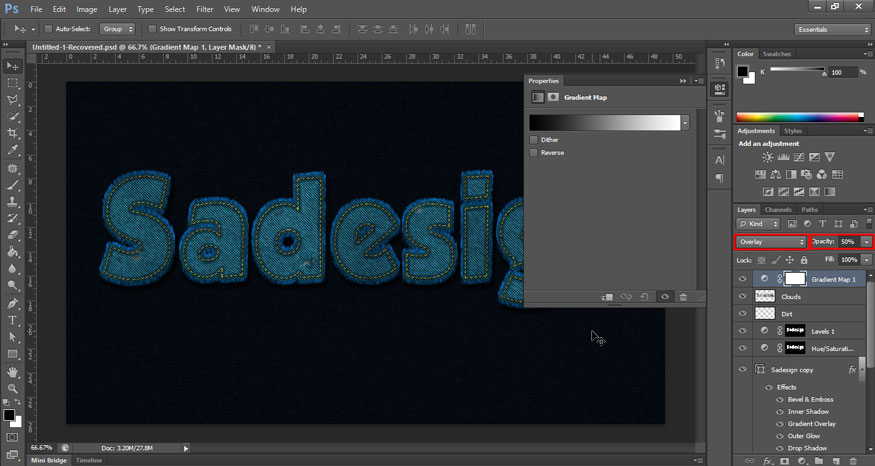This screenshot has height=466, width=875.
Task: Click the Levels adjustment icon
Action: click(x=783, y=157)
